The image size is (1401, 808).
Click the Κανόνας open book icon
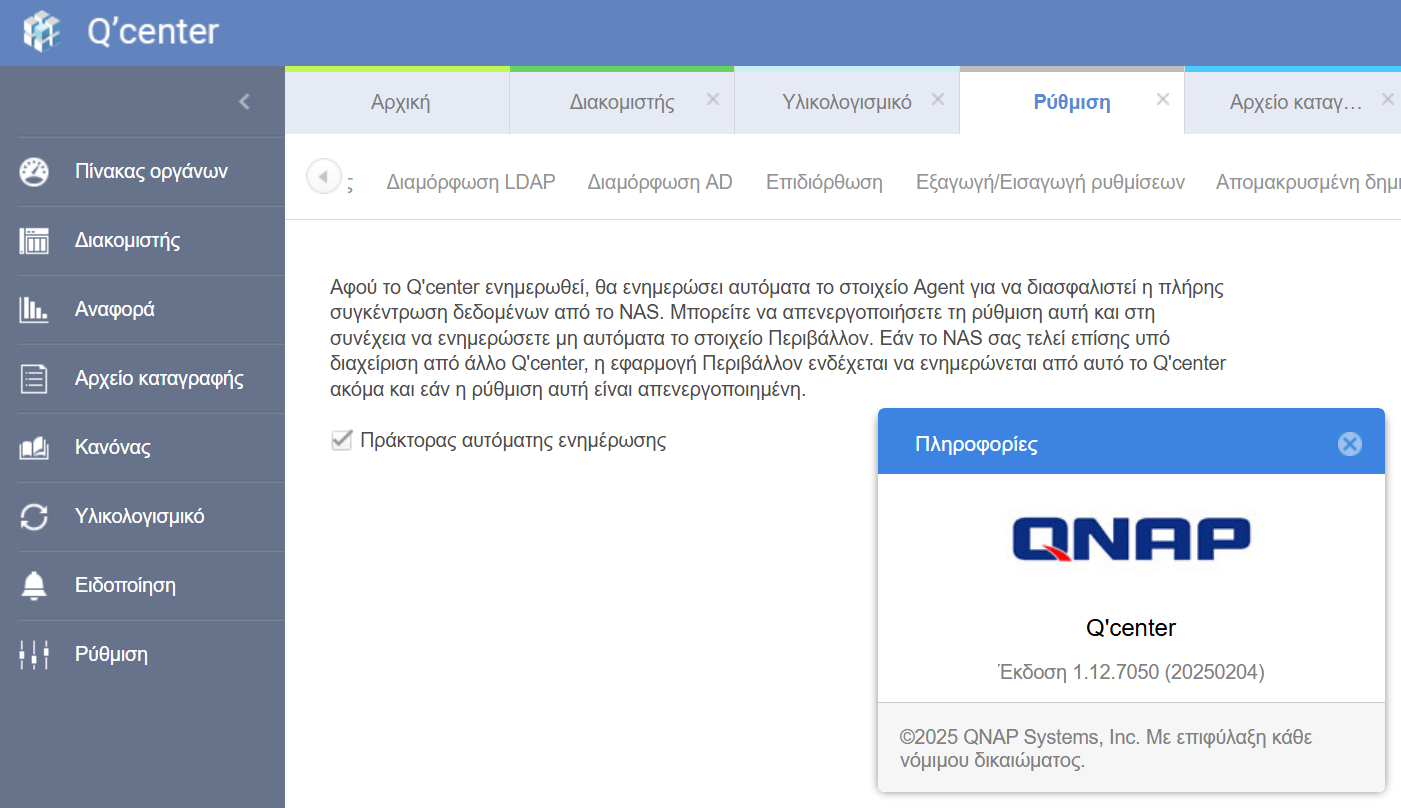[x=34, y=448]
